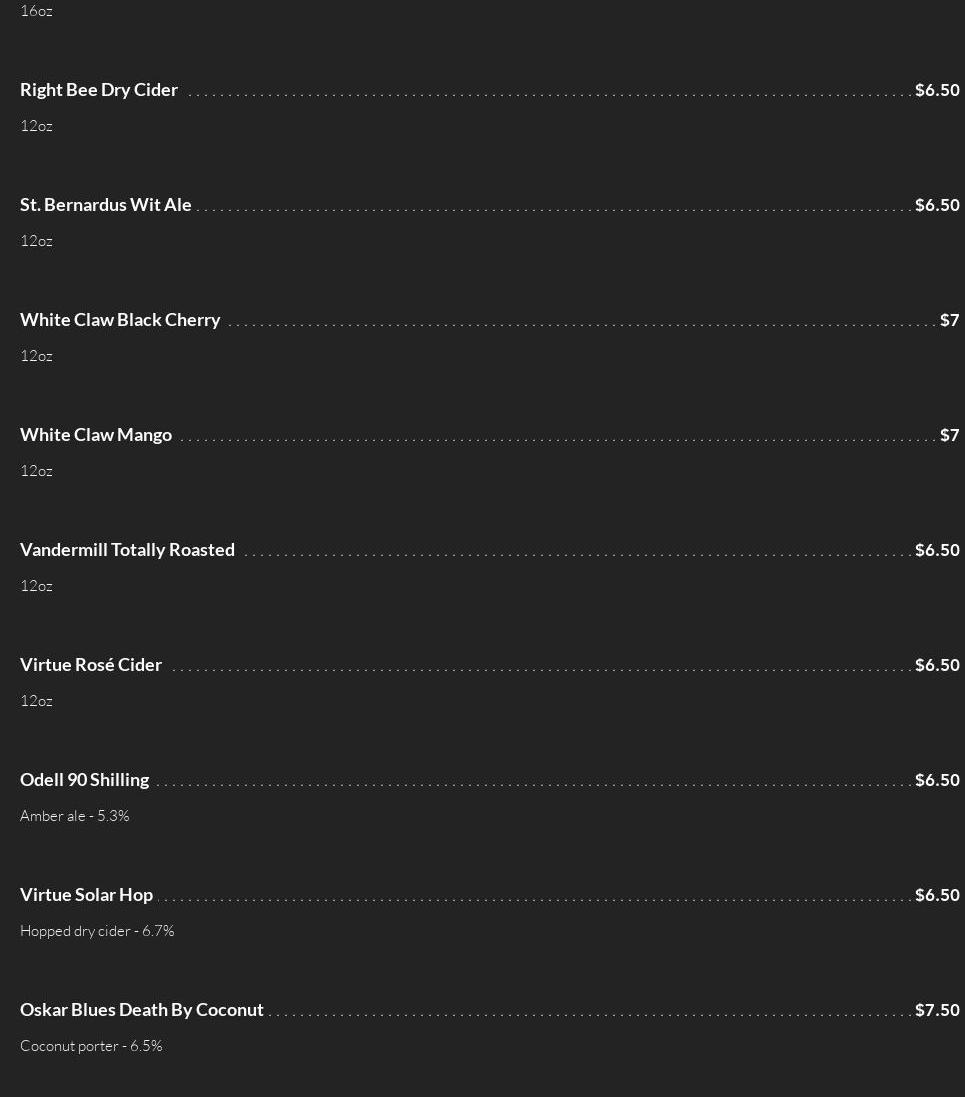
Task: Click the Amber ale - 5.3% description
Action: (x=75, y=816)
